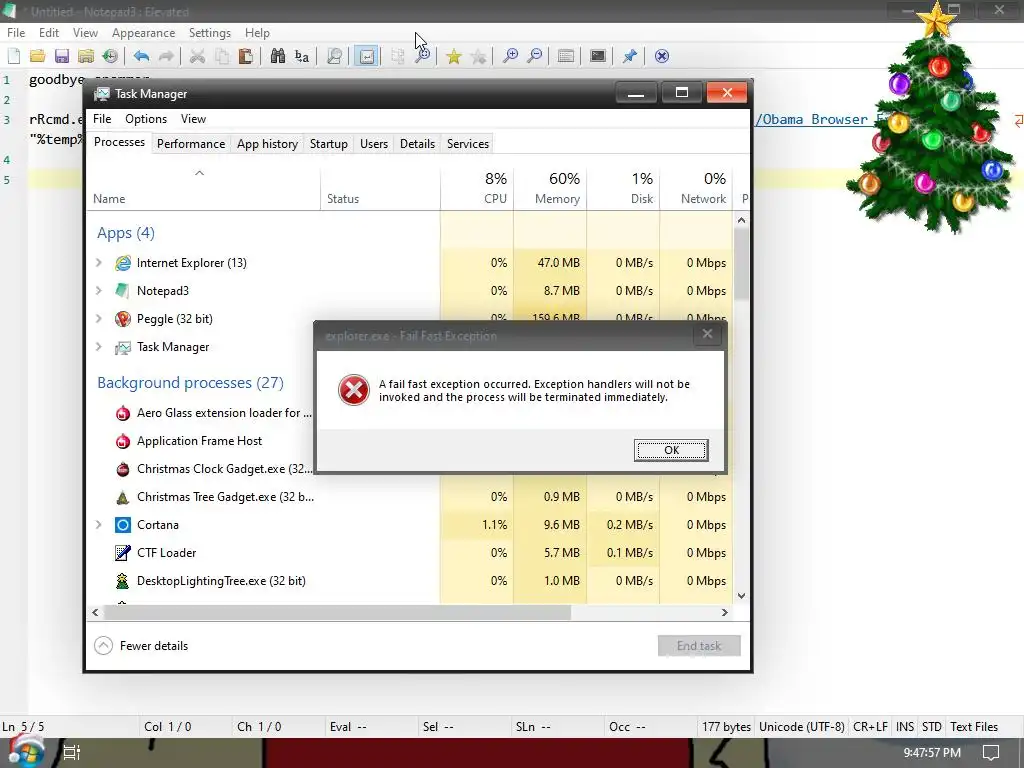Click the Cut scissors icon in Notepad3

[x=197, y=56]
